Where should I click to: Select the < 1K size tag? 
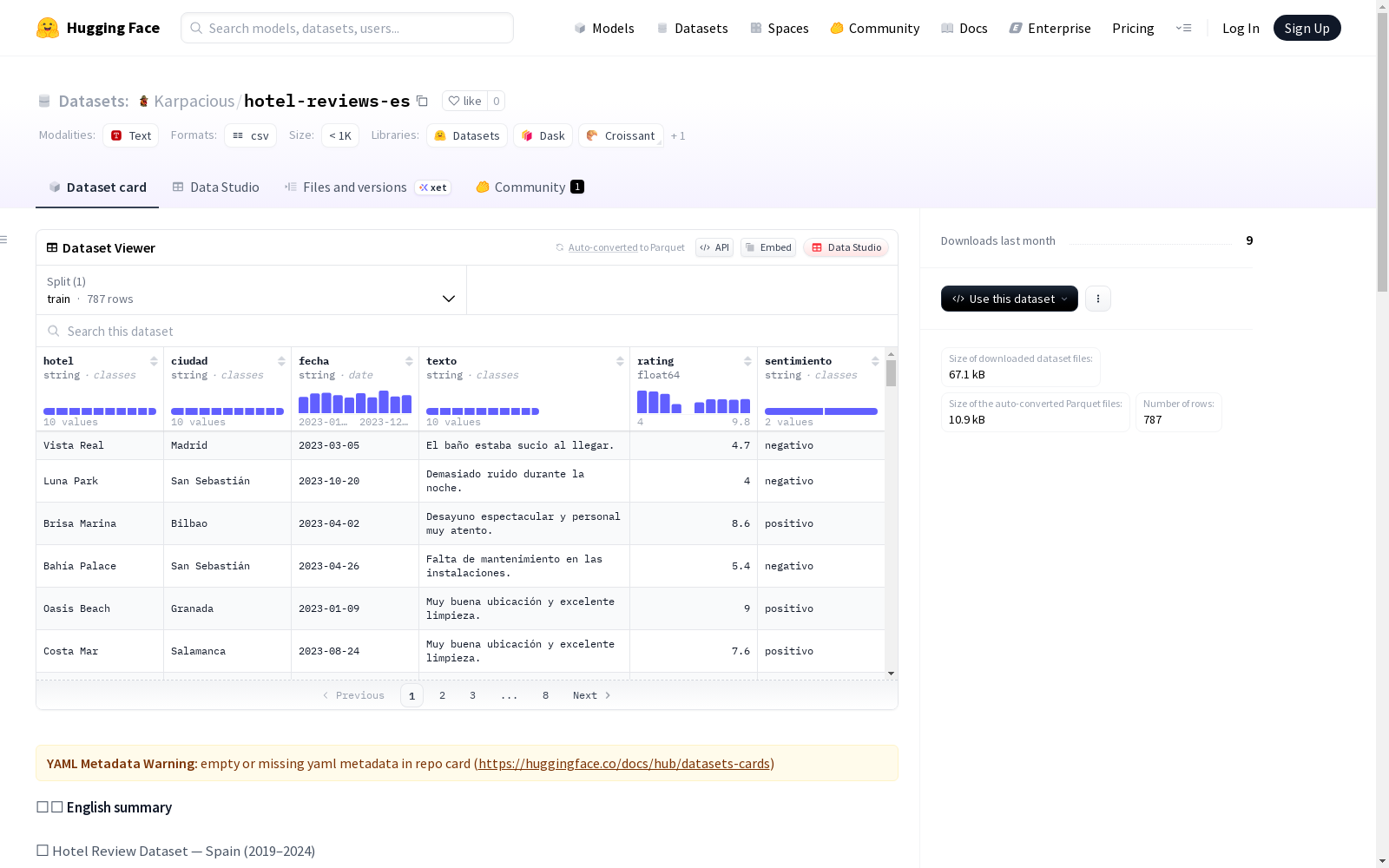coord(340,135)
